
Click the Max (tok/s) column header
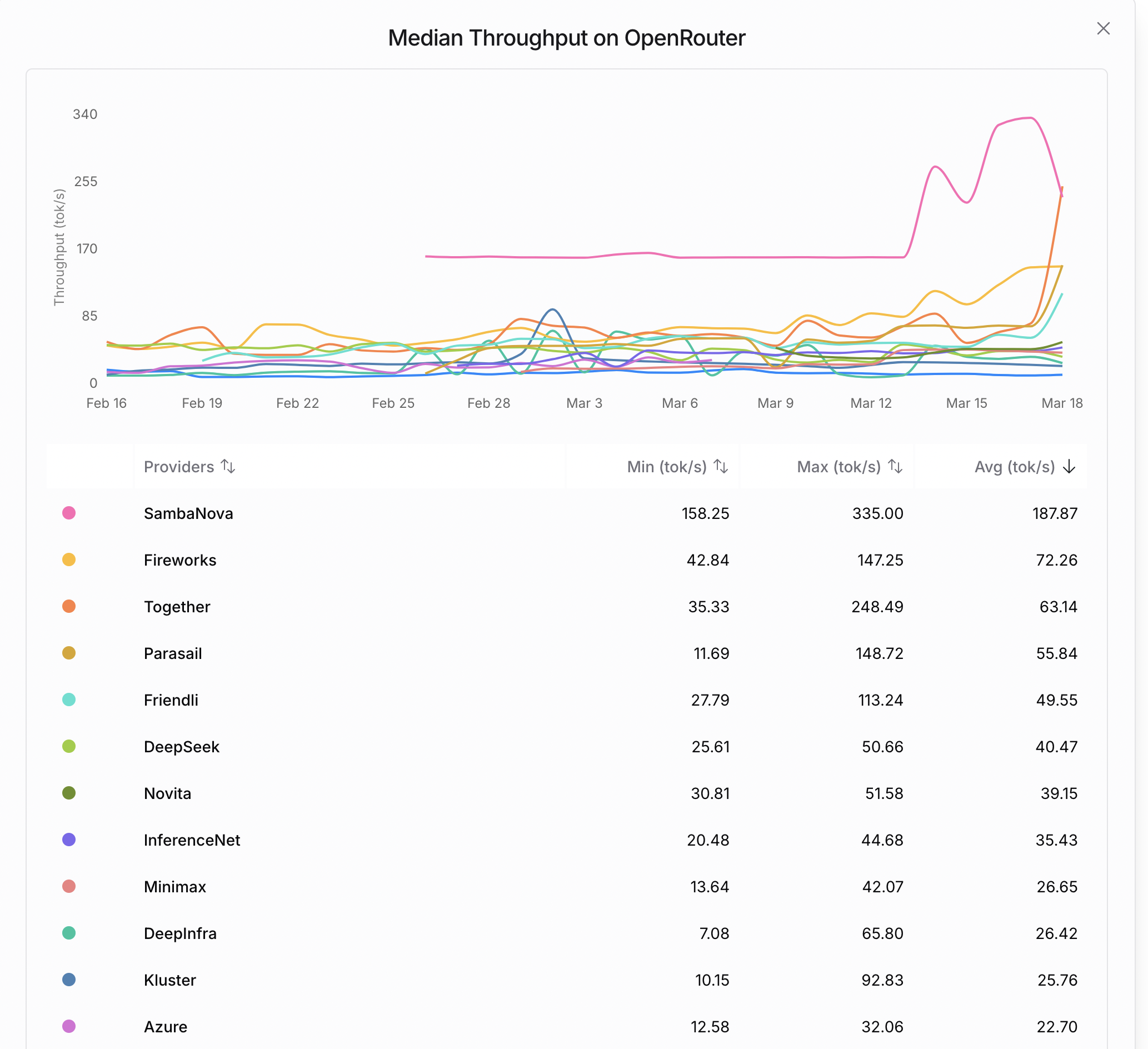(838, 466)
